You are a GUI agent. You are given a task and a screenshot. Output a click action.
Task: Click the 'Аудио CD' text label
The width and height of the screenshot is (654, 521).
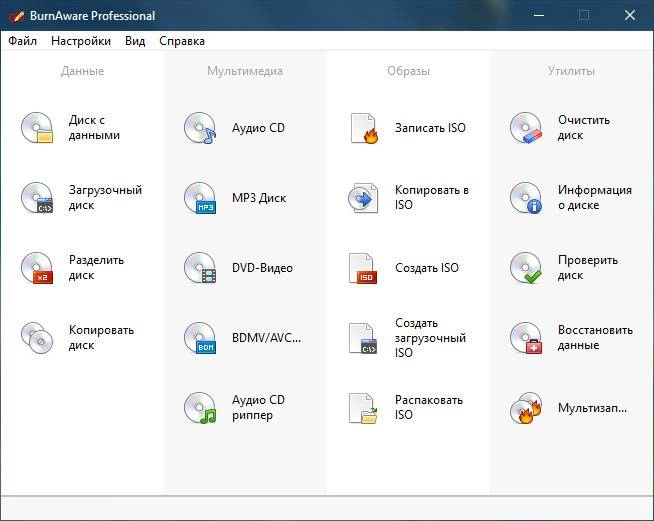(x=258, y=128)
